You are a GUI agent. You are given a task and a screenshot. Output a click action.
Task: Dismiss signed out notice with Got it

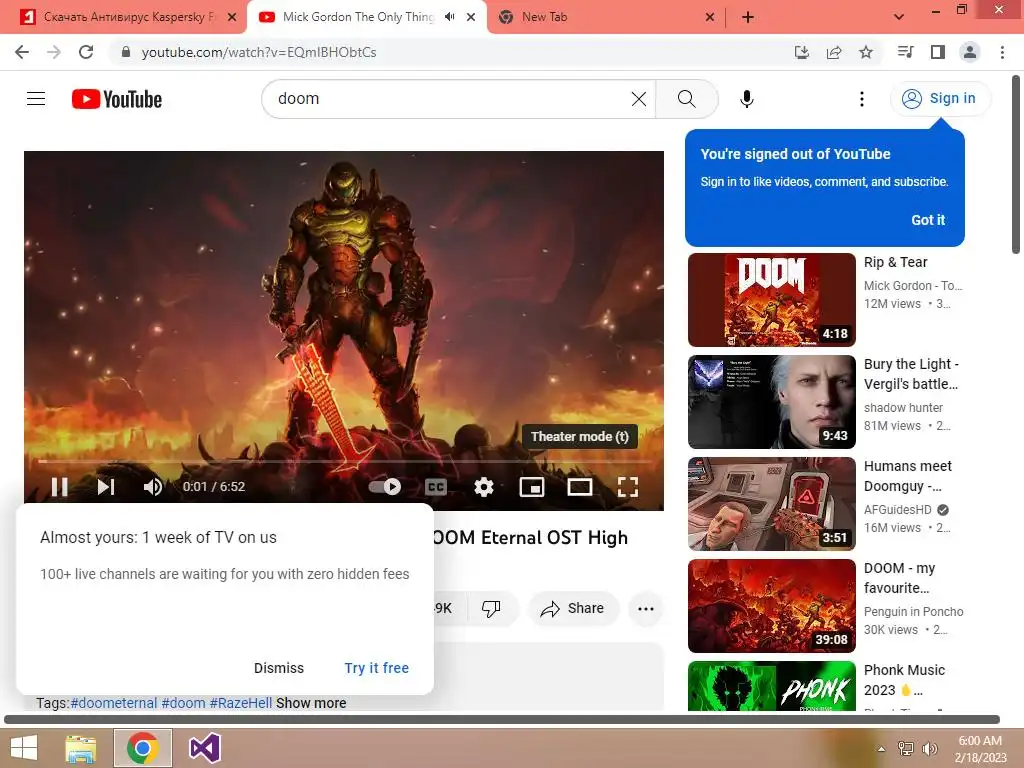click(x=927, y=220)
